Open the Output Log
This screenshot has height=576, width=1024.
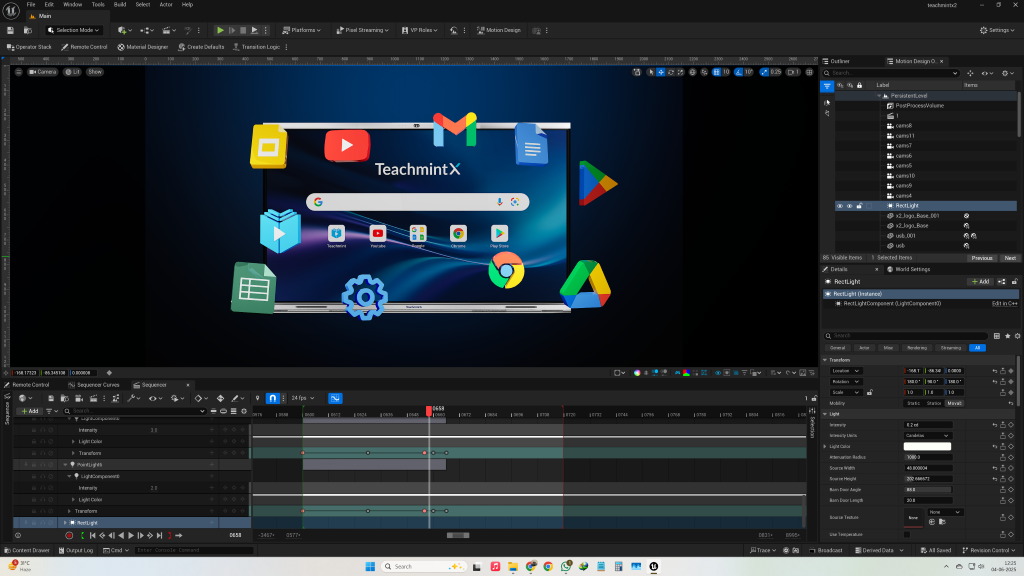click(76, 551)
